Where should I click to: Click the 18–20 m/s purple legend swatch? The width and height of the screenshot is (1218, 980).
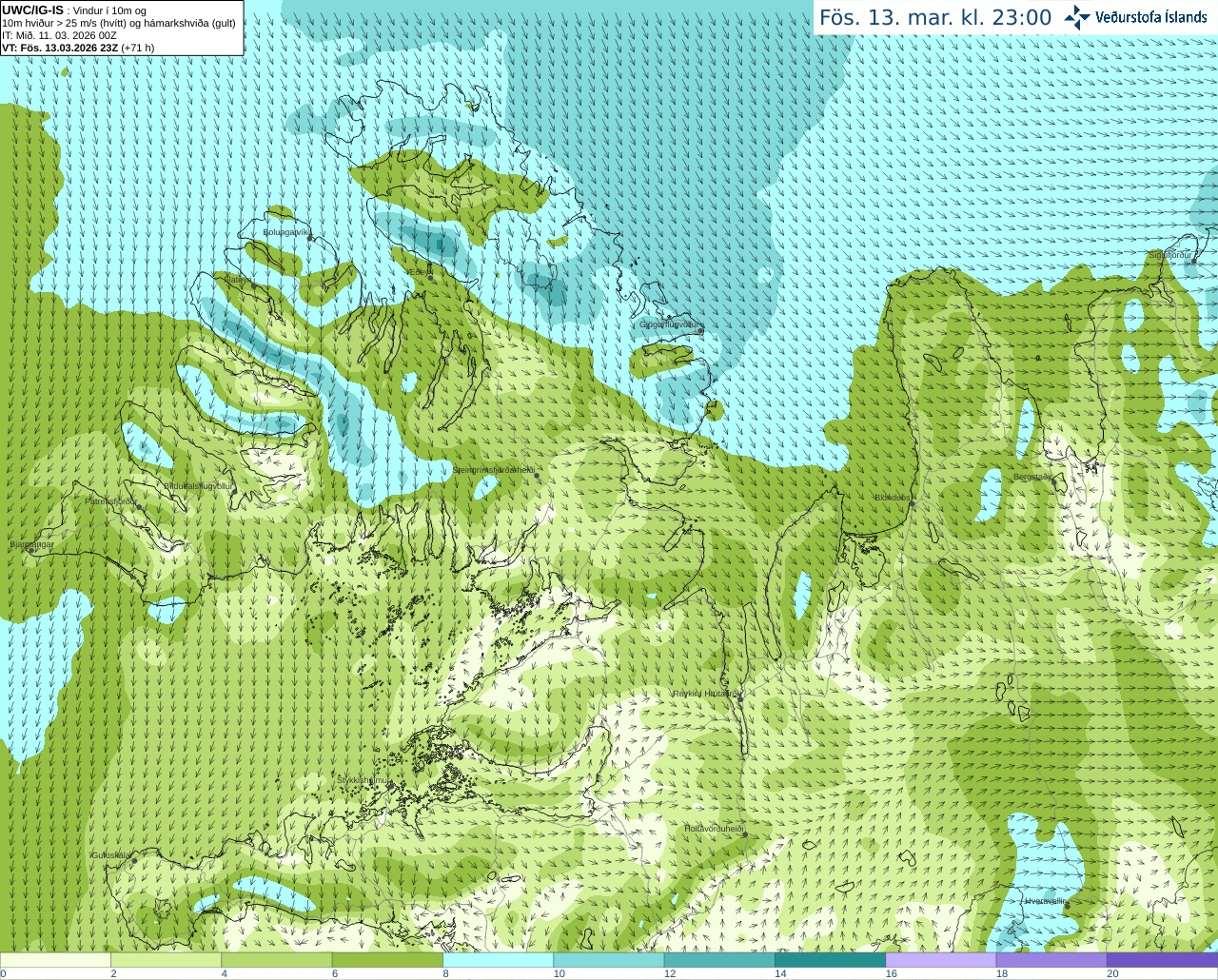[1051, 960]
